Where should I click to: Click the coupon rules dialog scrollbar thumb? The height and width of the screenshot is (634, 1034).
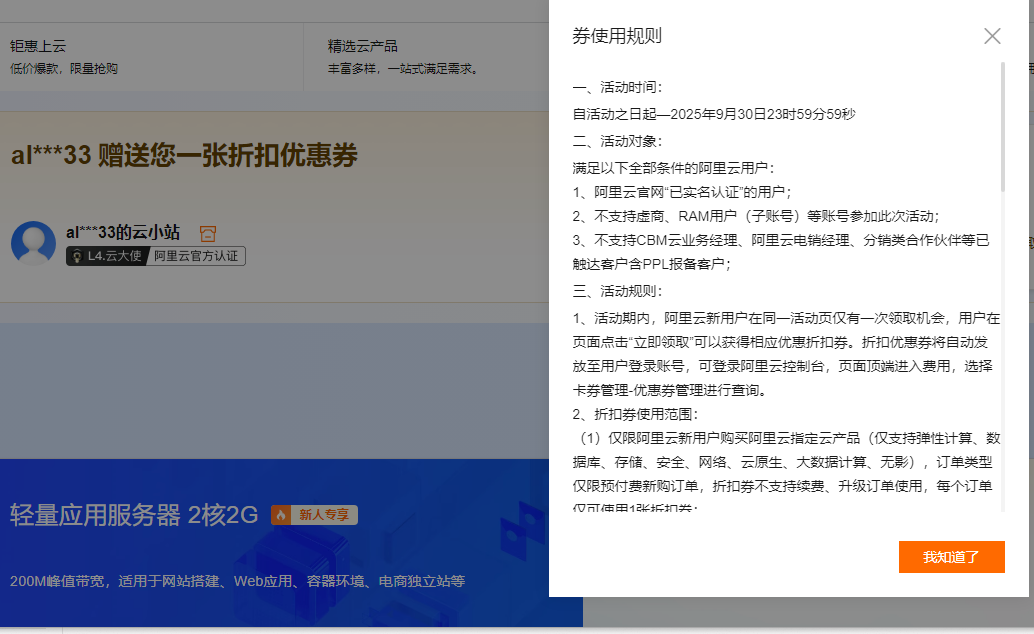(x=1002, y=126)
